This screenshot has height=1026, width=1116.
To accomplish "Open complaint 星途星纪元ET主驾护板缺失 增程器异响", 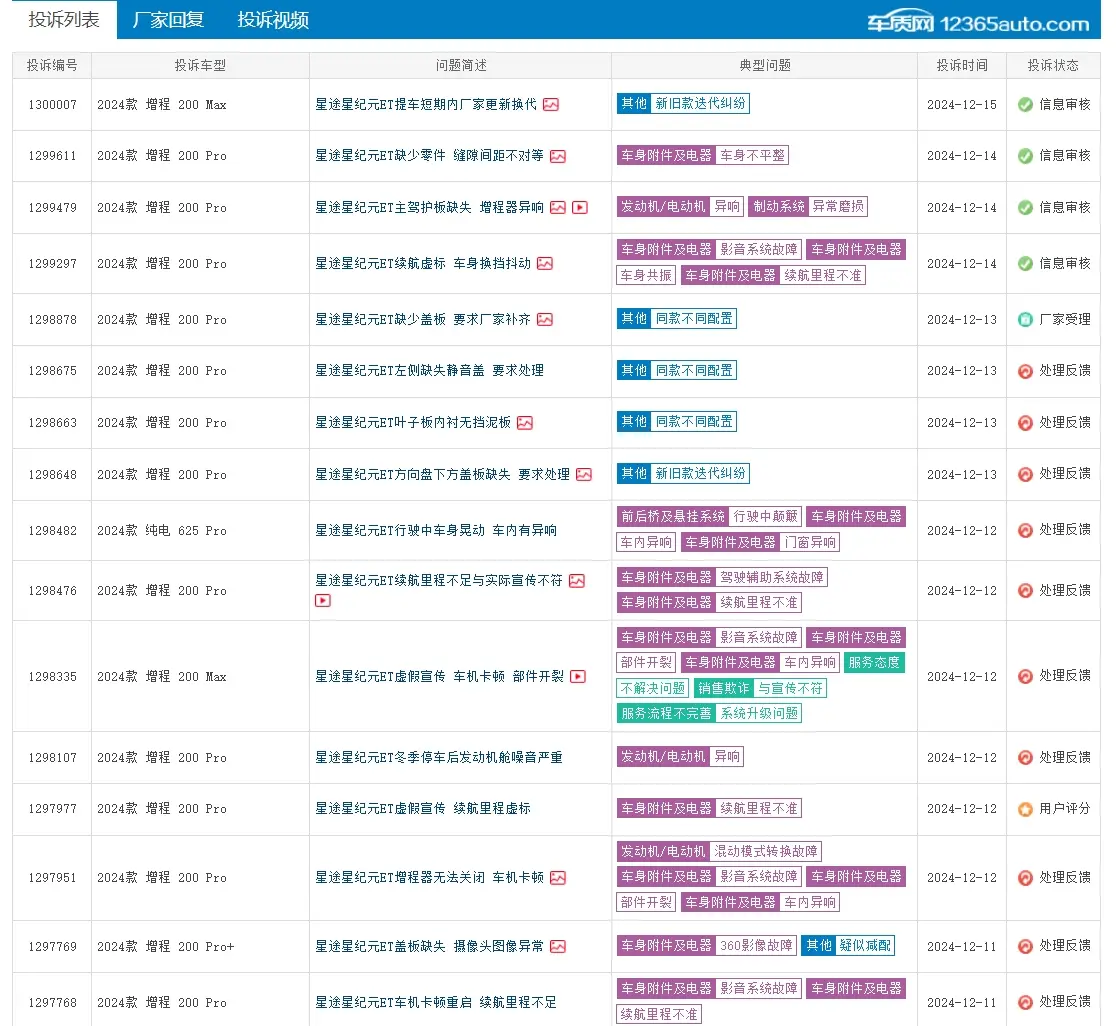I will [x=429, y=207].
